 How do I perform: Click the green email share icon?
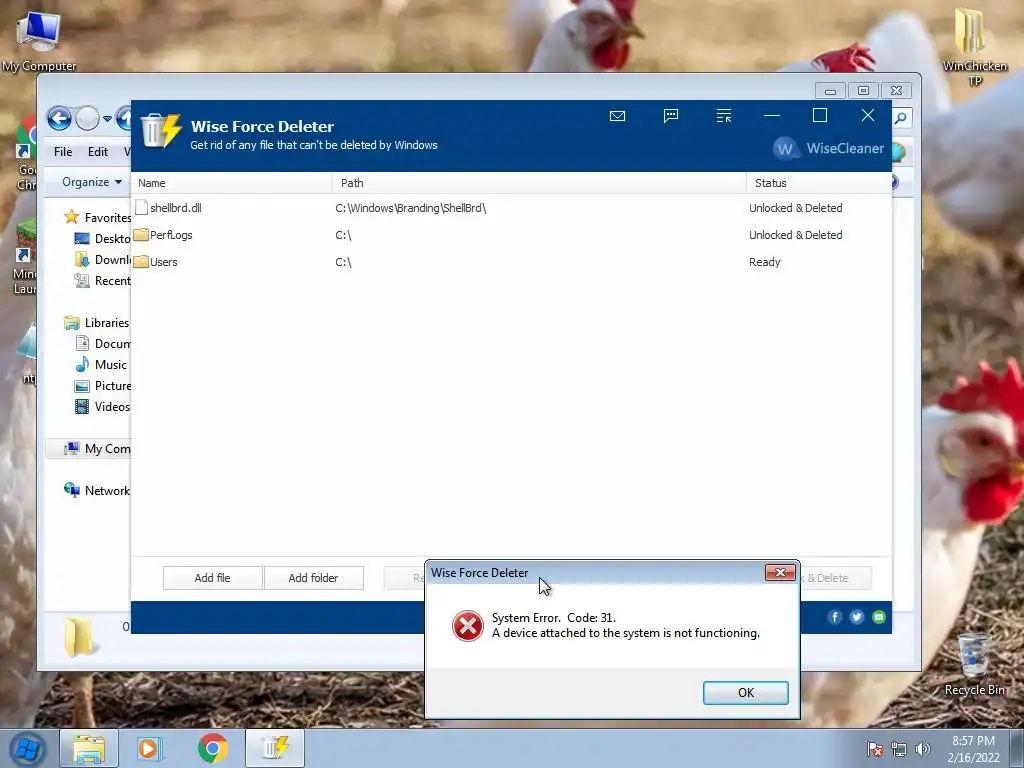(879, 617)
